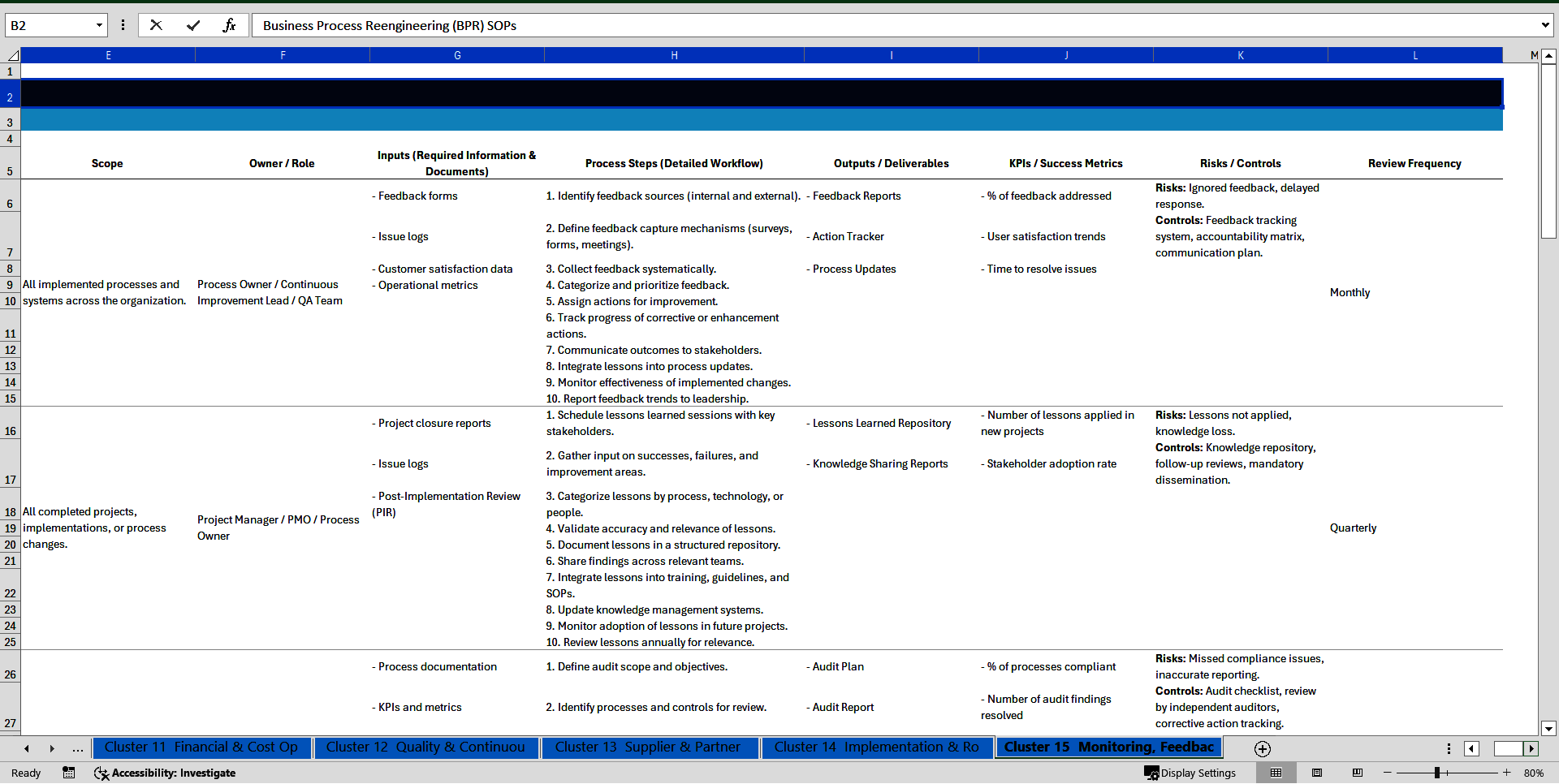Viewport: 1559px width, 784px height.
Task: Click the macro recording icon in status bar
Action: coord(69,773)
